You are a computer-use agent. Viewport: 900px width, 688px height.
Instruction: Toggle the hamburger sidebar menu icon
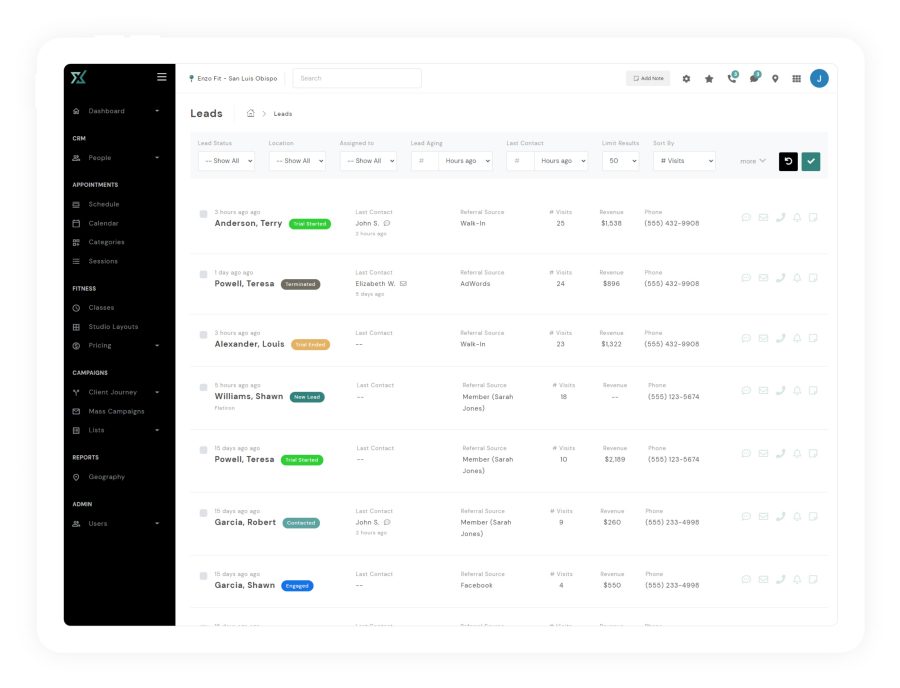point(162,77)
